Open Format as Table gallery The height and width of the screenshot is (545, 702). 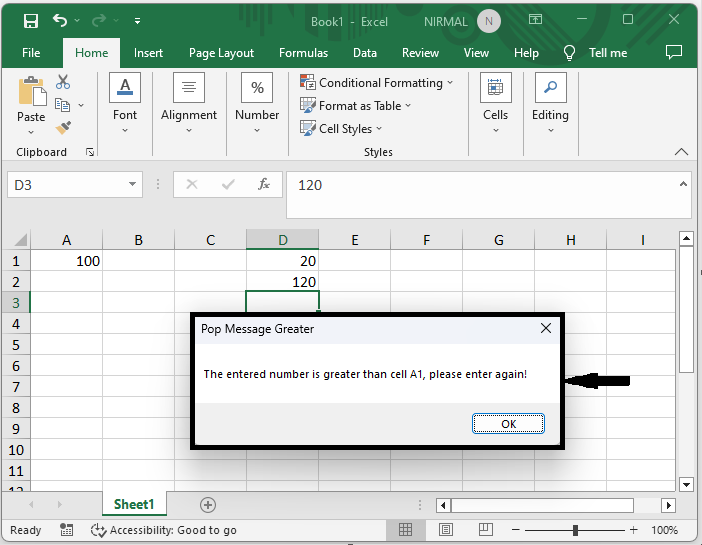pyautogui.click(x=355, y=106)
